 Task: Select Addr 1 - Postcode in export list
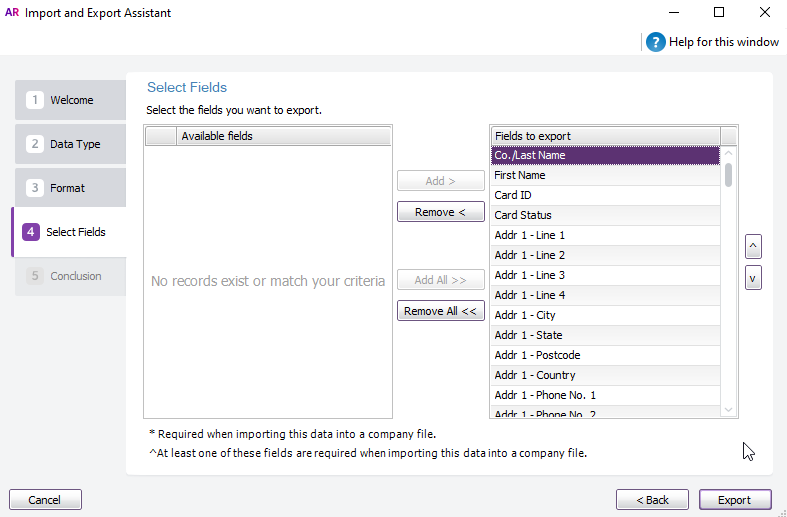pyautogui.click(x=605, y=355)
